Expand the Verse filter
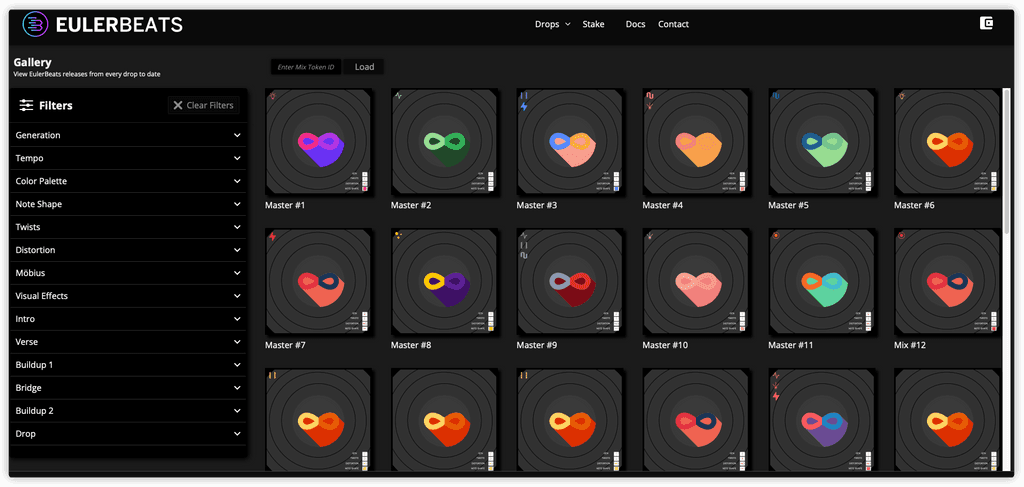The width and height of the screenshot is (1024, 487). coord(129,342)
